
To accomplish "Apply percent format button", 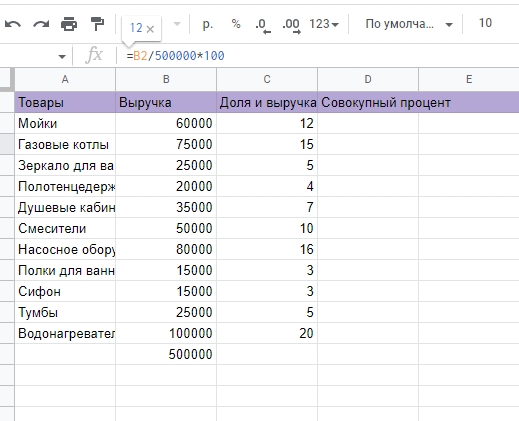I will click(236, 24).
